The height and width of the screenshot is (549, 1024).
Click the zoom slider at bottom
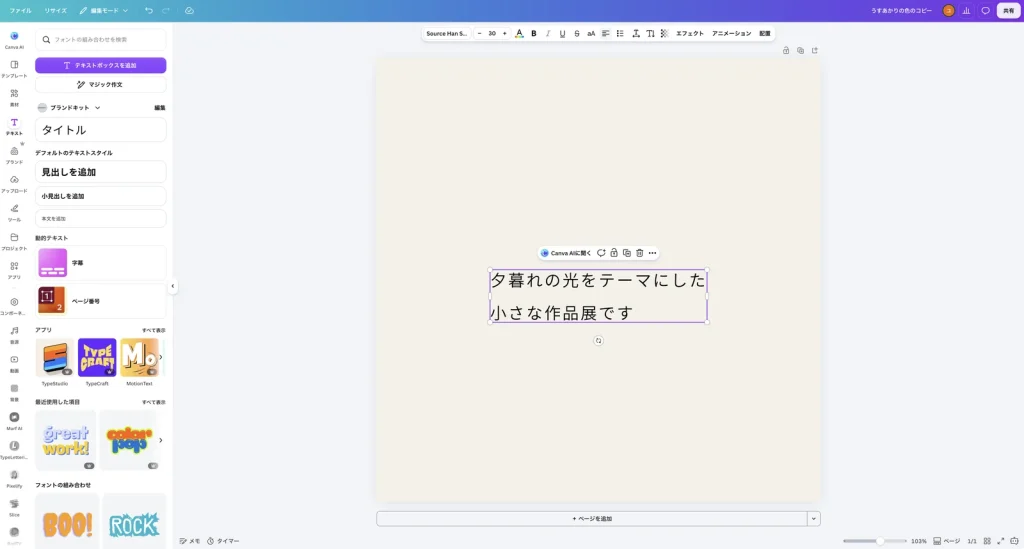click(x=874, y=541)
